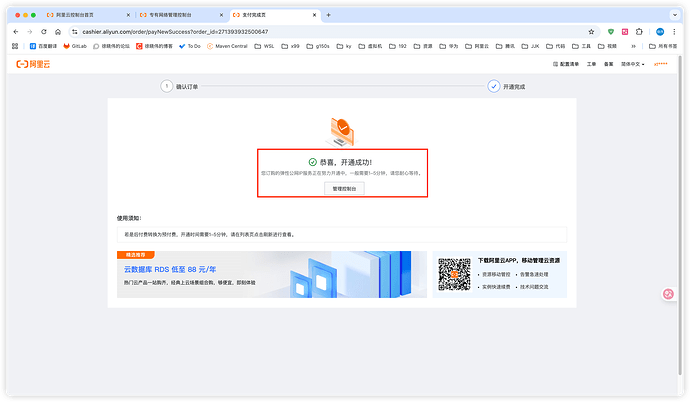The width and height of the screenshot is (690, 402).
Task: Click the browser reload button
Action: click(44, 31)
